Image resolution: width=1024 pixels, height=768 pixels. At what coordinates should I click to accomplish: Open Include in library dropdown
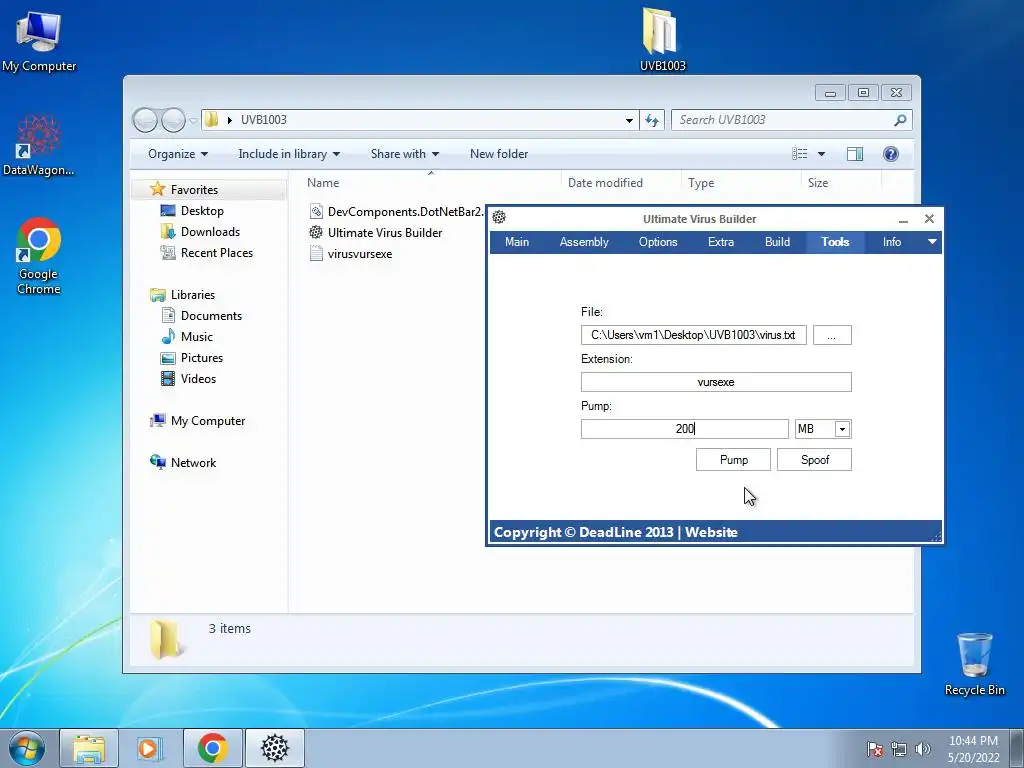click(x=289, y=153)
